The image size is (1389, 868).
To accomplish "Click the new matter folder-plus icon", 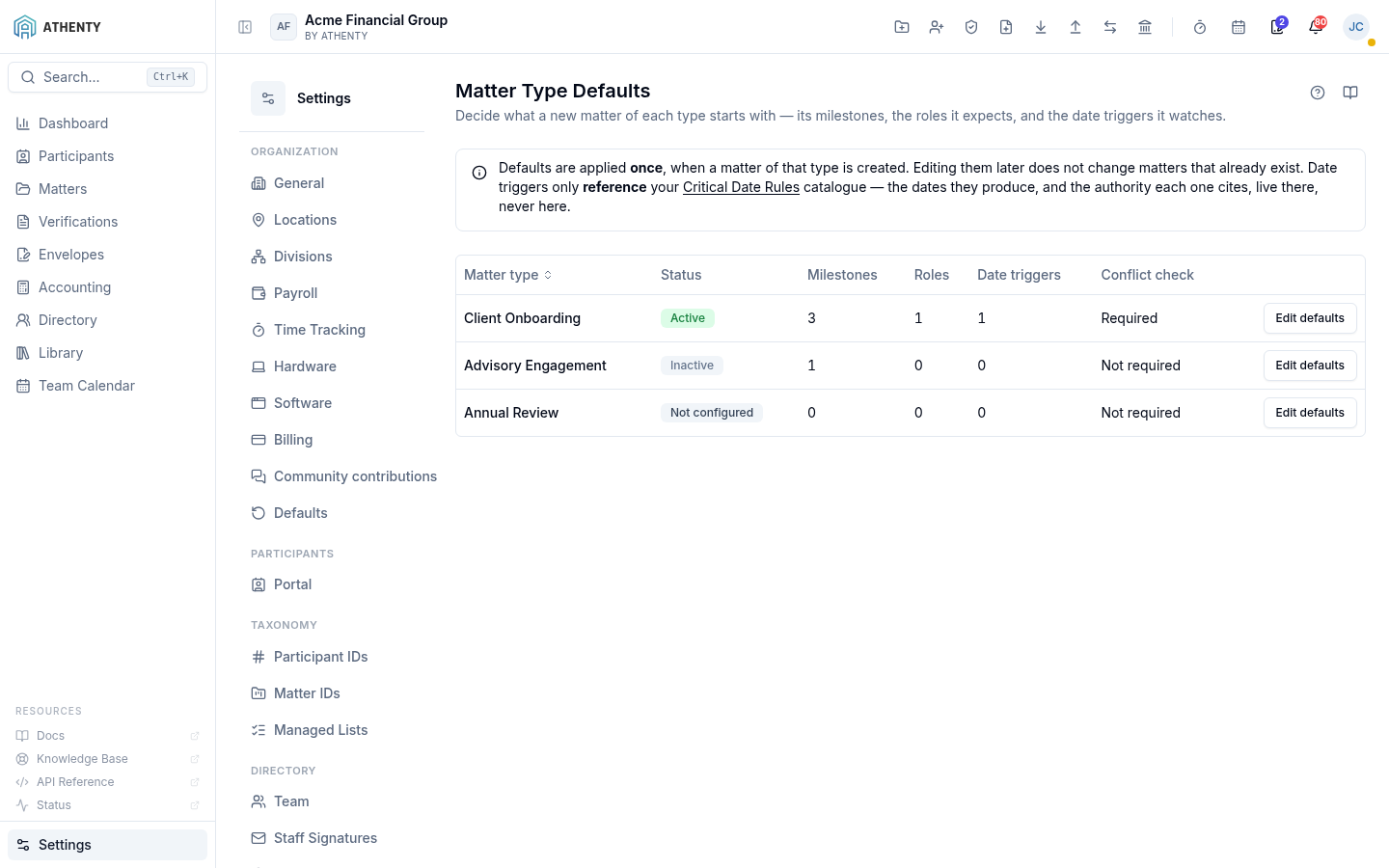I will point(902,27).
